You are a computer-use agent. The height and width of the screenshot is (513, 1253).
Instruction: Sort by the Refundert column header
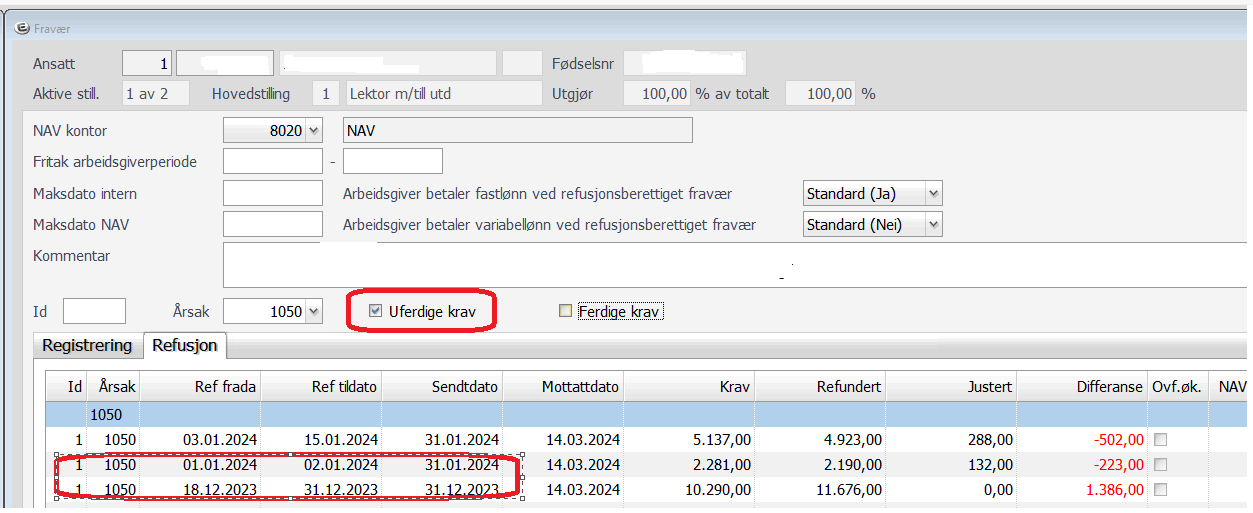(820, 387)
